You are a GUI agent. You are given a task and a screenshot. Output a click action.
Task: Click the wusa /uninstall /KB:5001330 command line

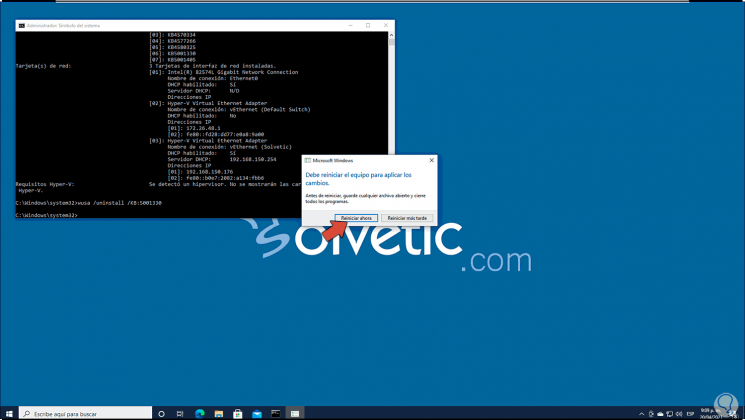88,203
